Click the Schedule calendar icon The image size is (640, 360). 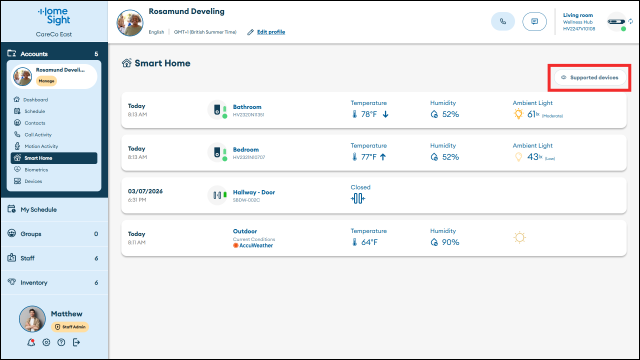[17, 111]
